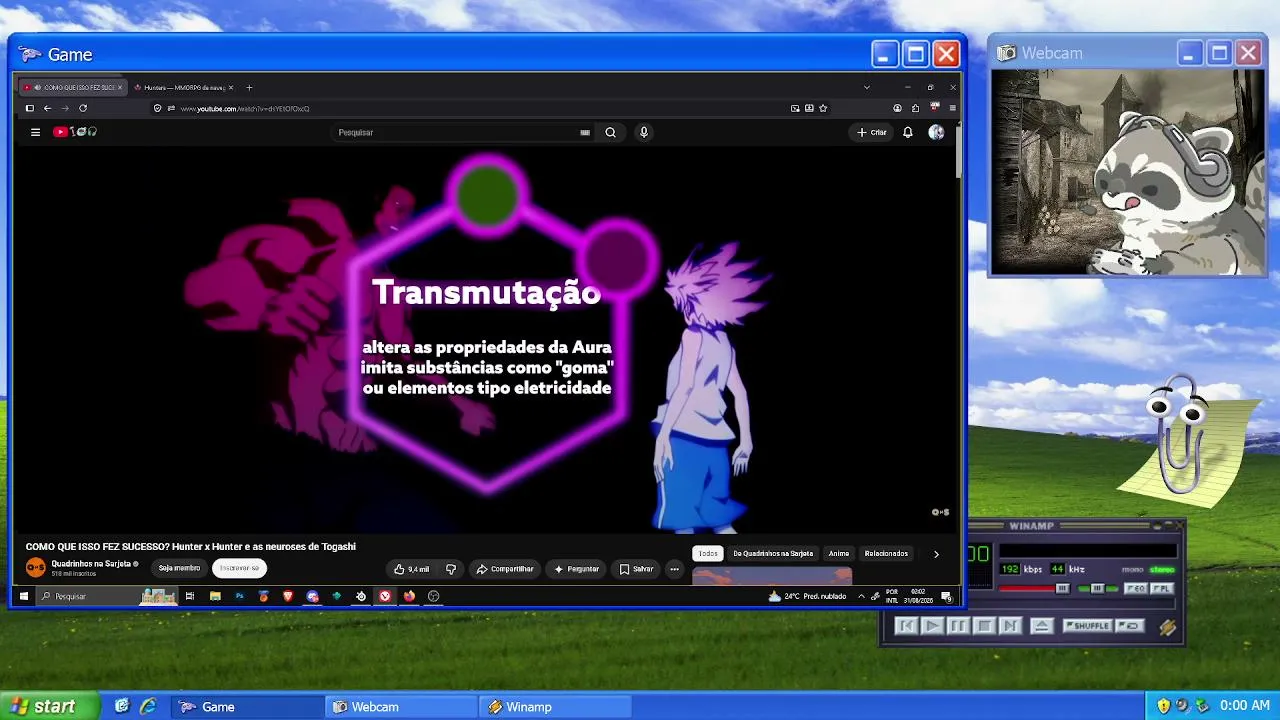Switch to Webcam in XP taskbar
Viewport: 1280px width, 720px height.
403,707
